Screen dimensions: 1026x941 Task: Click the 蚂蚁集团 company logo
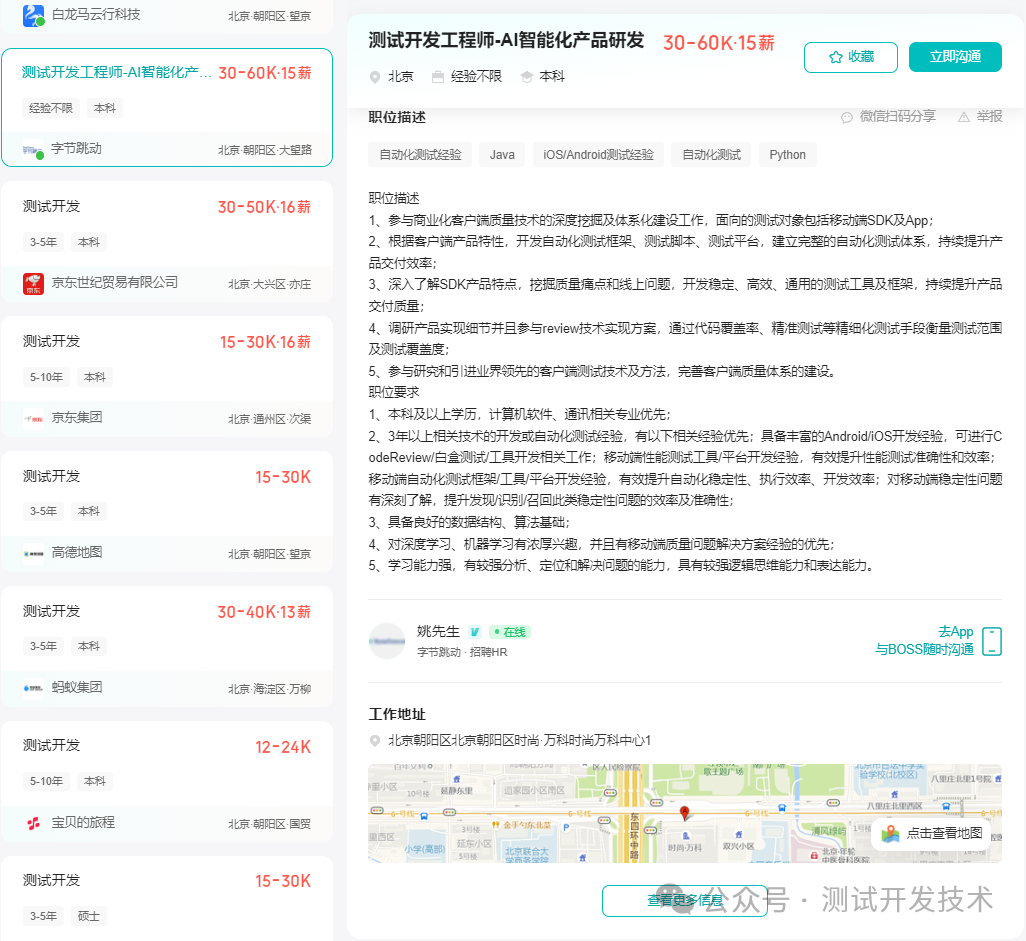tap(33, 688)
